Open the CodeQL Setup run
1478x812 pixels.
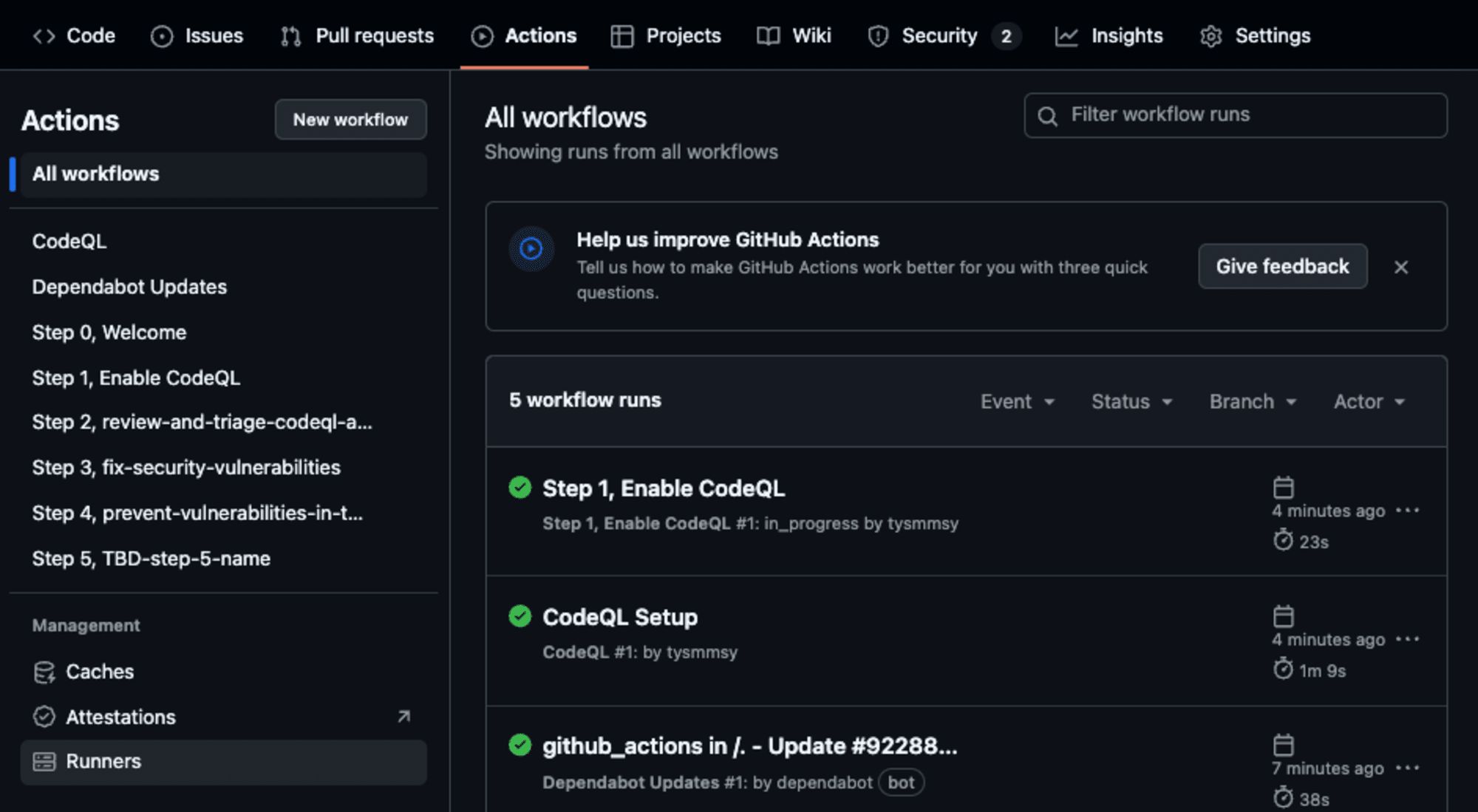coord(620,617)
